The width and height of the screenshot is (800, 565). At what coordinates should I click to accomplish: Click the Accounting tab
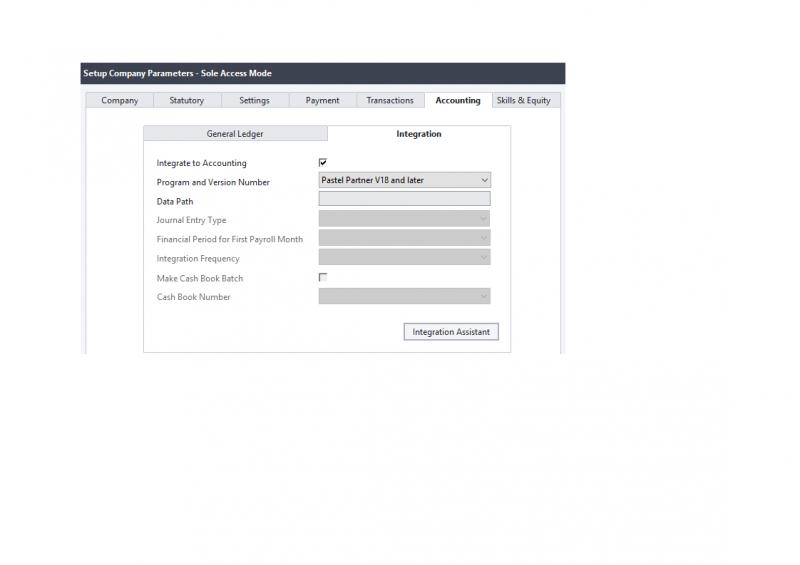click(457, 100)
